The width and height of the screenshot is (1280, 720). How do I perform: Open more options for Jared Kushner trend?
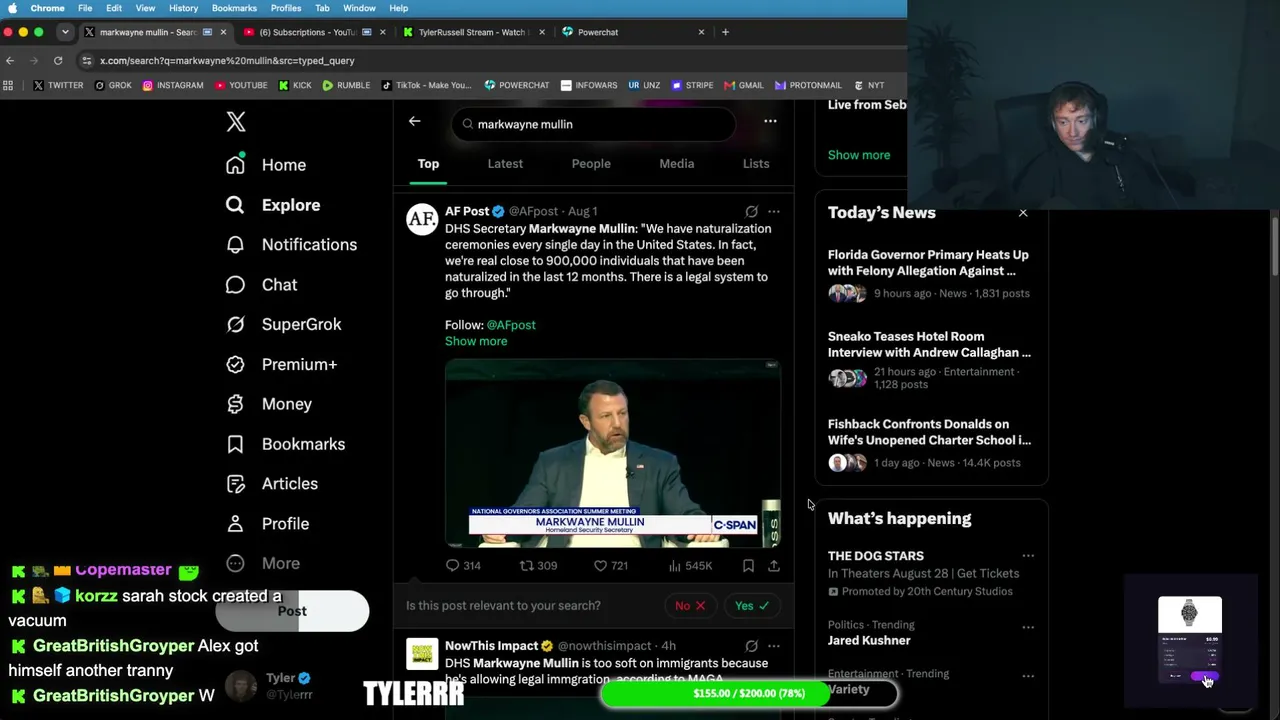pos(1028,627)
